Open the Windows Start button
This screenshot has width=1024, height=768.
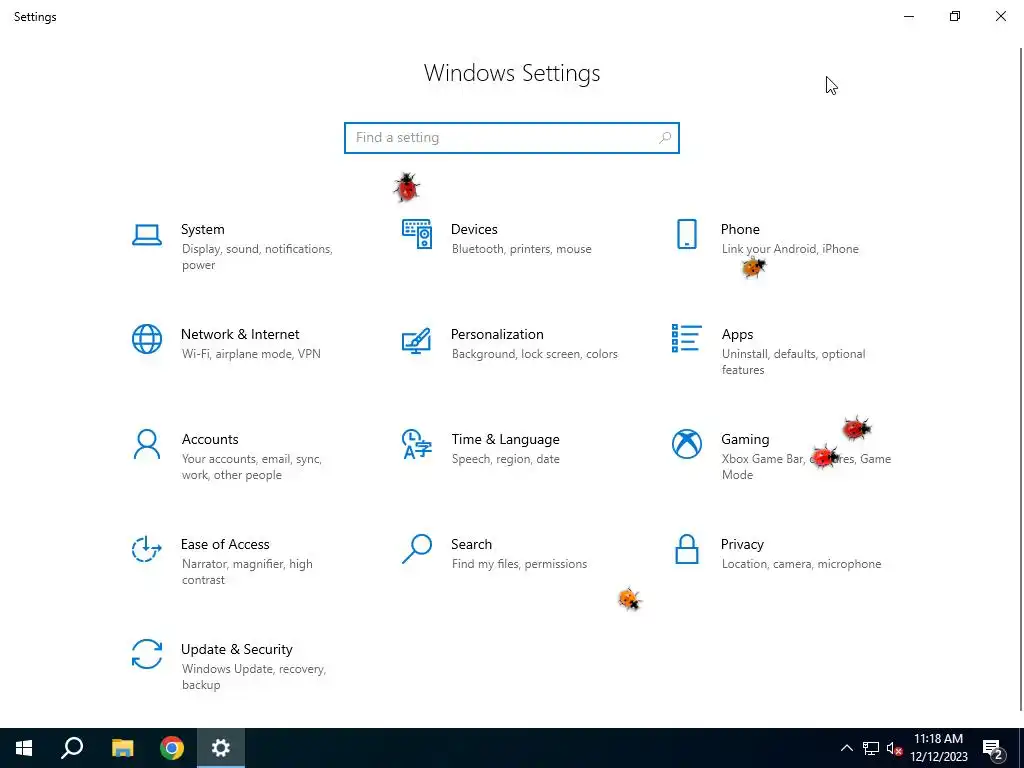(24, 748)
